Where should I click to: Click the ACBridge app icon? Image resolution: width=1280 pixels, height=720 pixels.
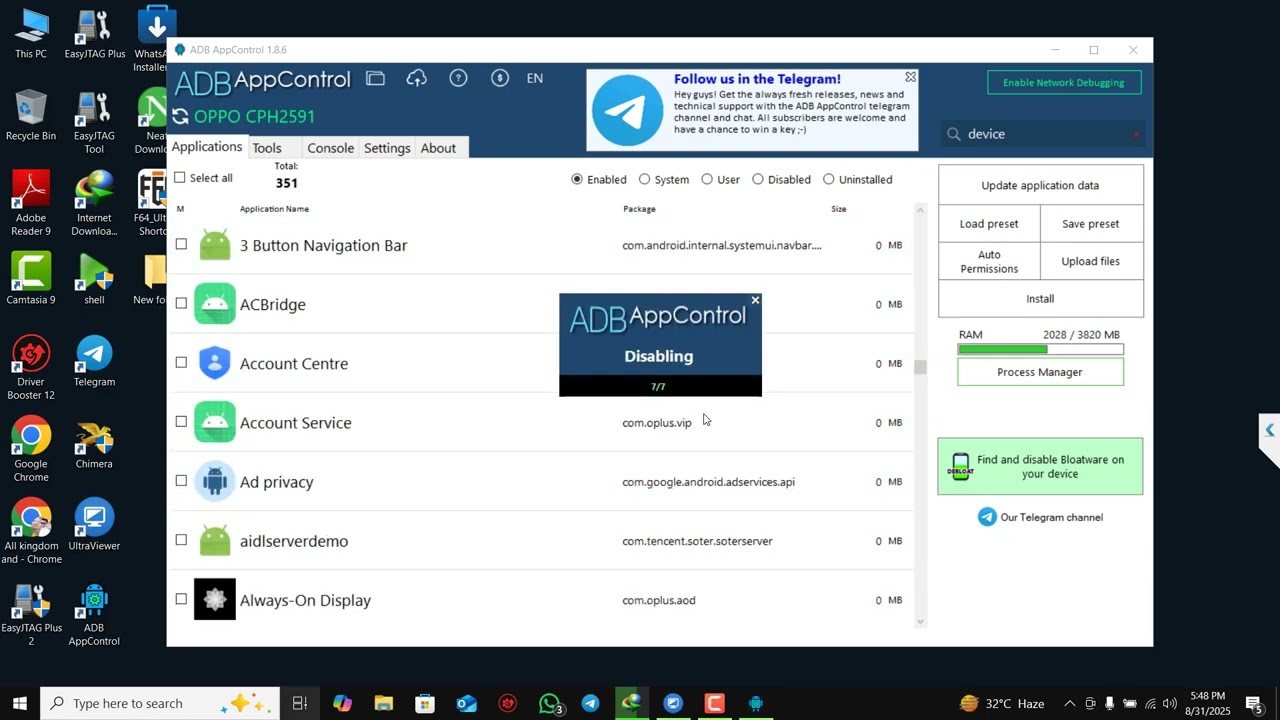click(215, 304)
